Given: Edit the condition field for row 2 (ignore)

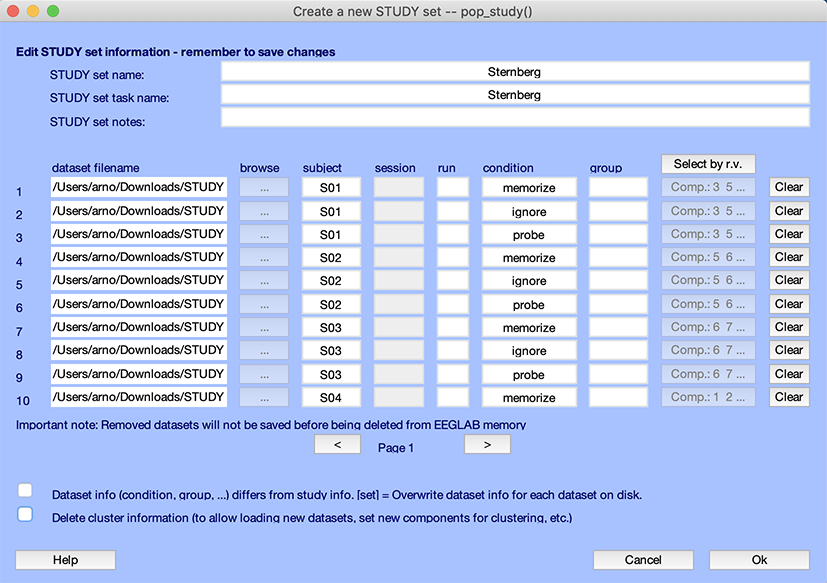Looking at the screenshot, I should [529, 211].
